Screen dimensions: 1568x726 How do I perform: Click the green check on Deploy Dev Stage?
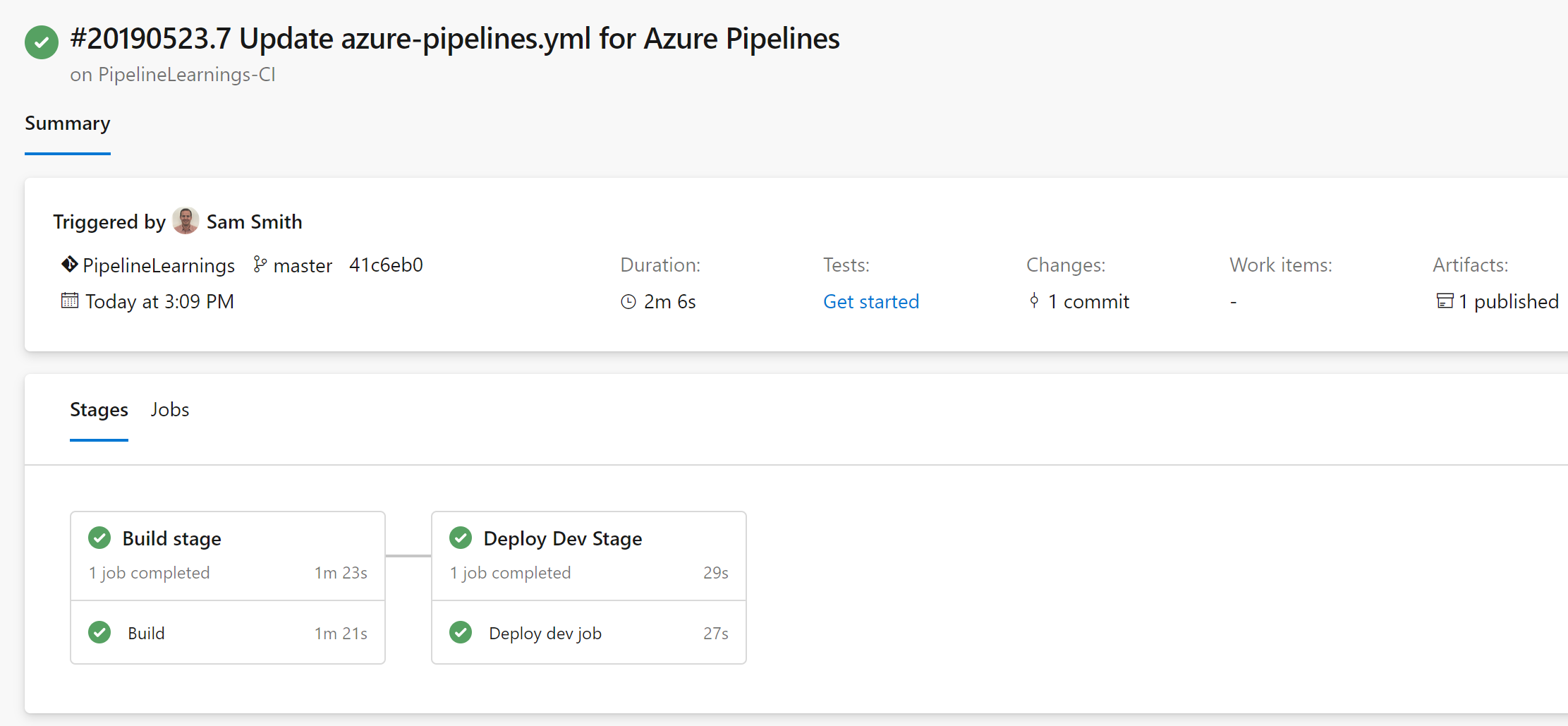(x=461, y=538)
